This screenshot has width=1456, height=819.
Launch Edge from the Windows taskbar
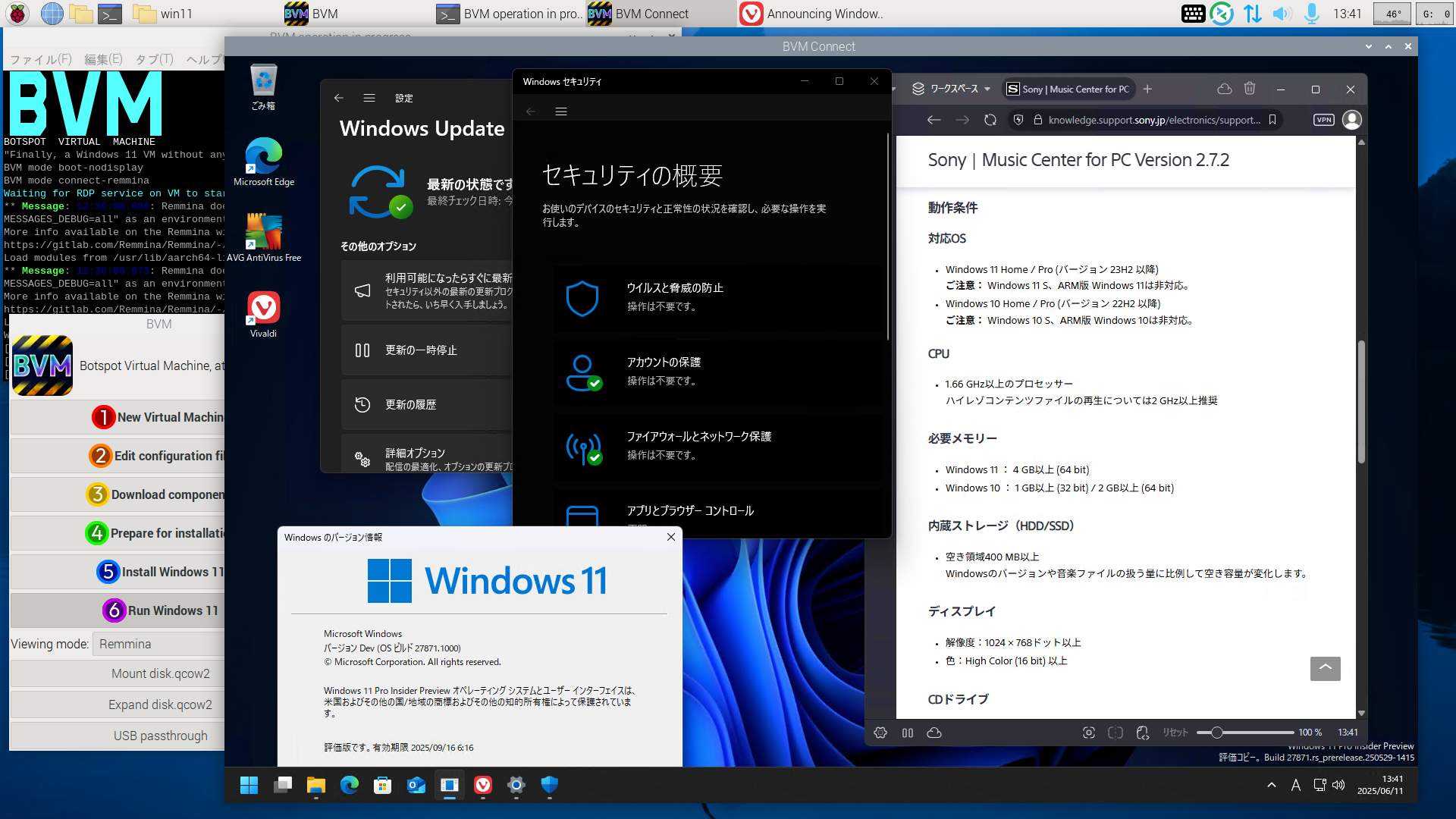(350, 785)
